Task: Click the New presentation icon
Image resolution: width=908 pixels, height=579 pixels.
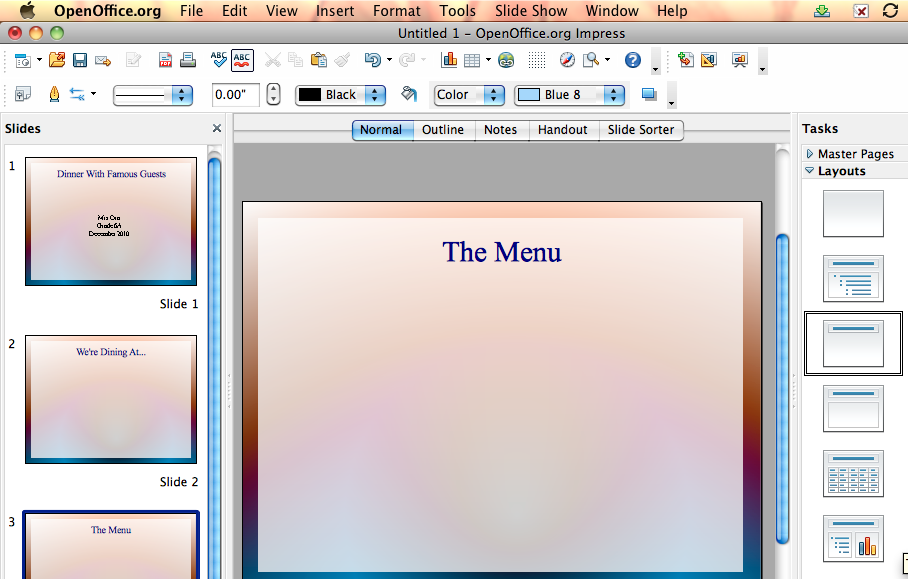Action: [x=23, y=60]
